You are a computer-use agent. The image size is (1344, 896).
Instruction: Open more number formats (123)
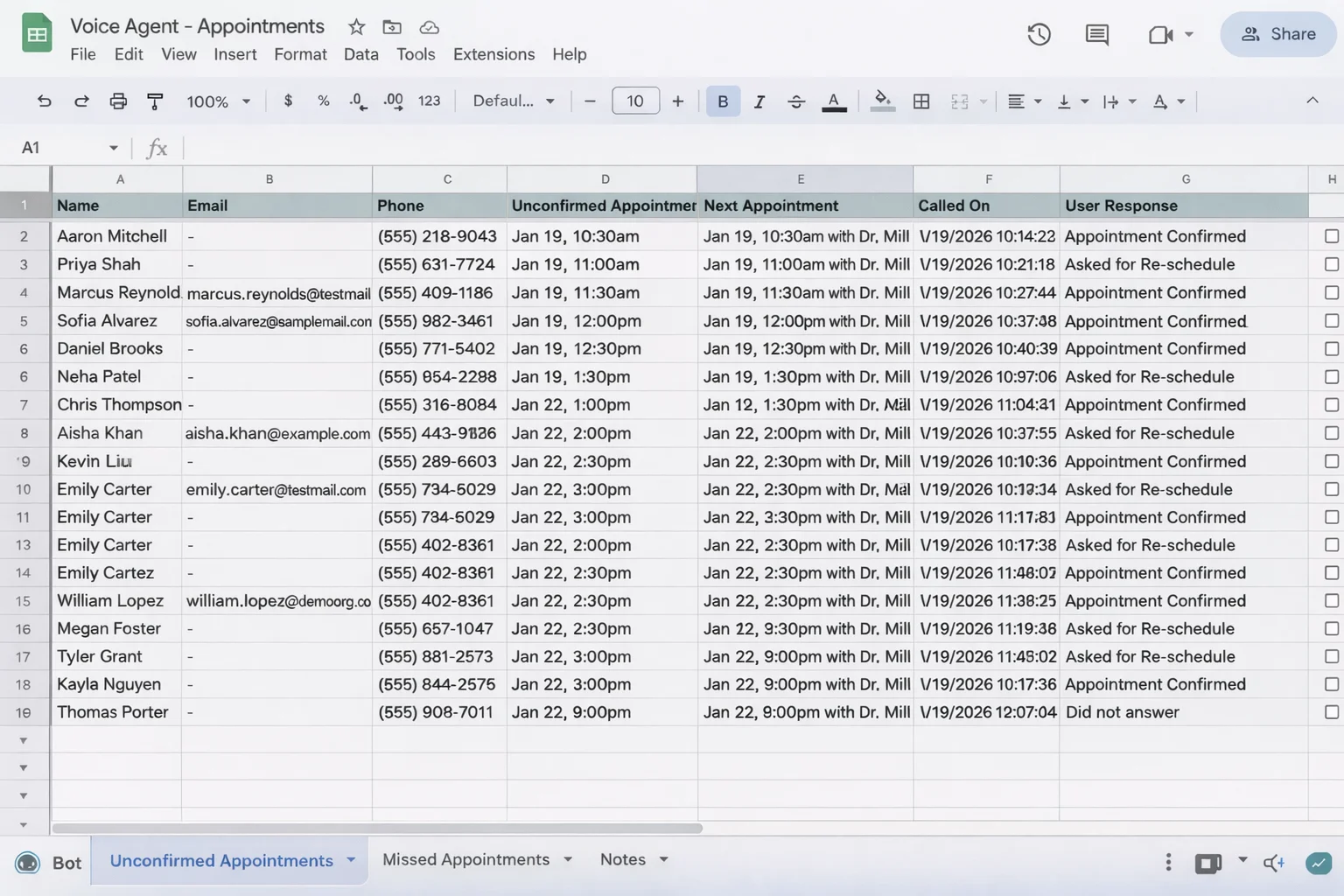click(x=429, y=101)
